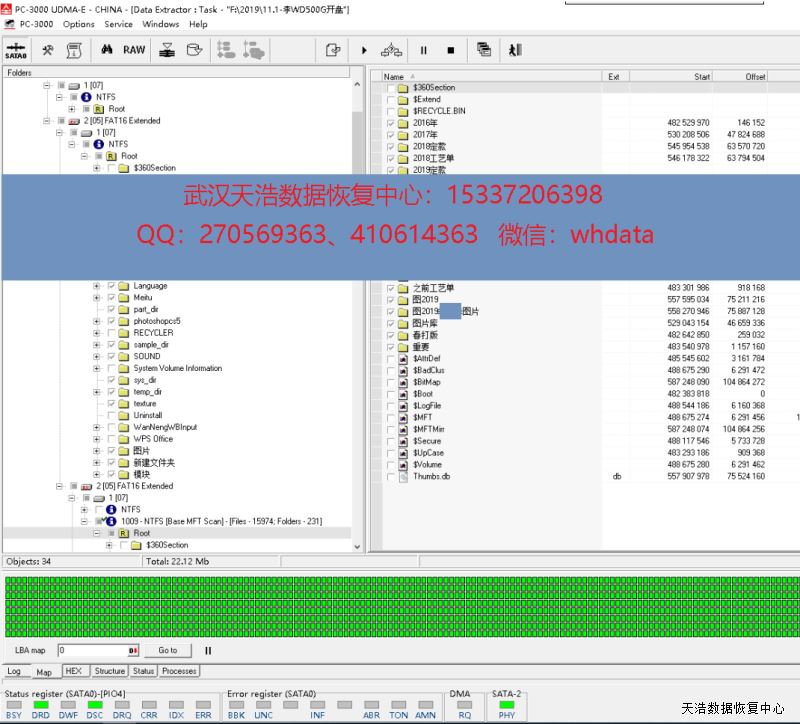Click the SATA0 port selector icon
Screen dimensions: 800x724
pos(16,49)
